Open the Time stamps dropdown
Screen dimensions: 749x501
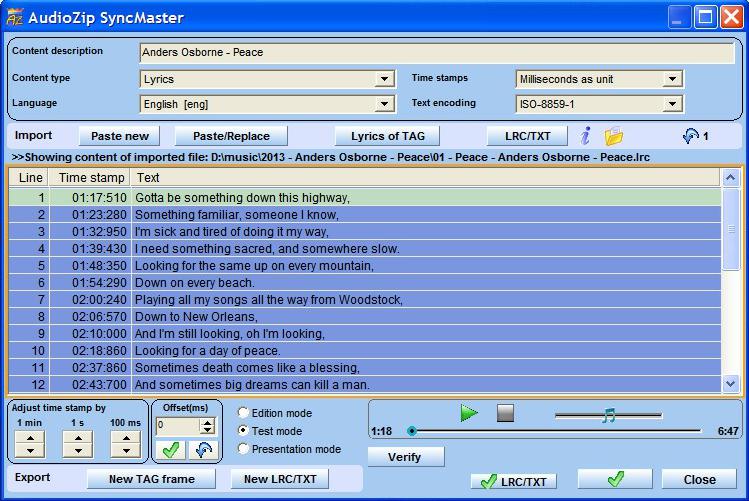tap(672, 79)
